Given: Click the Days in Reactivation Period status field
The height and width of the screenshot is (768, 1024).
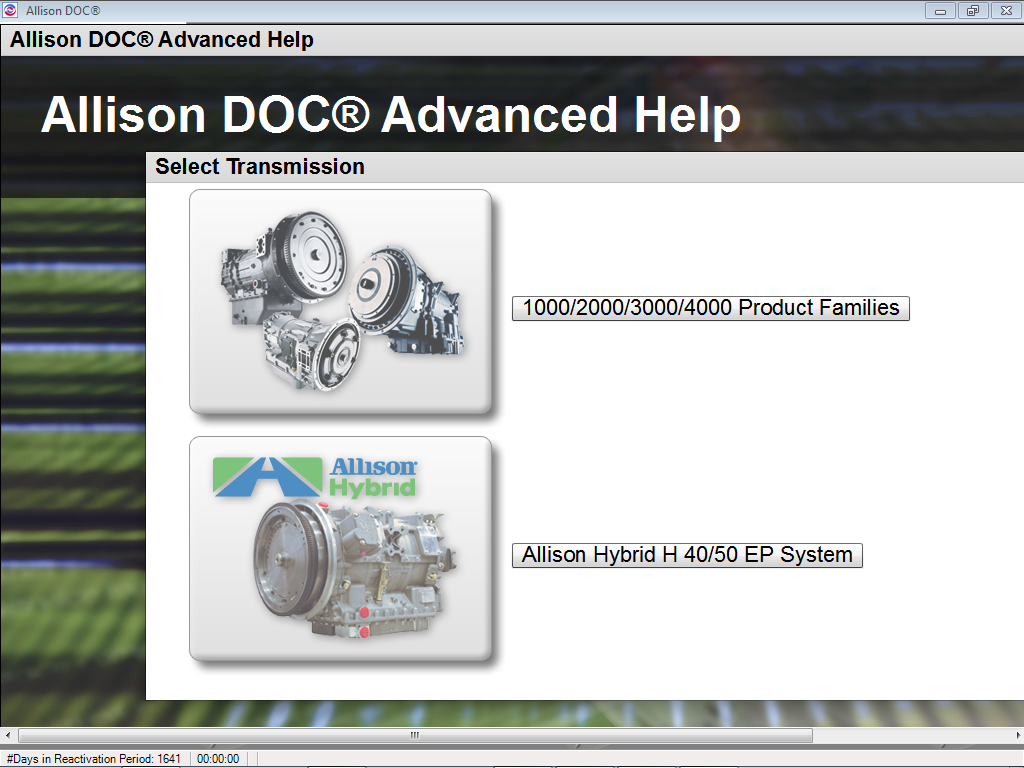Looking at the screenshot, I should tap(91, 758).
